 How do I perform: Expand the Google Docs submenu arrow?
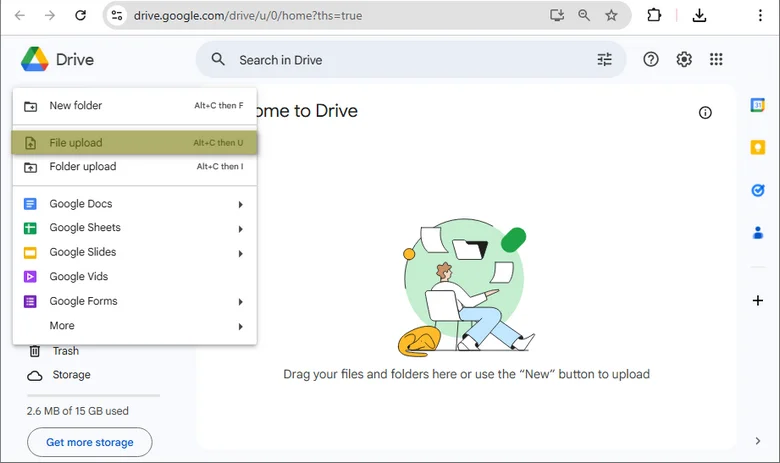[240, 204]
